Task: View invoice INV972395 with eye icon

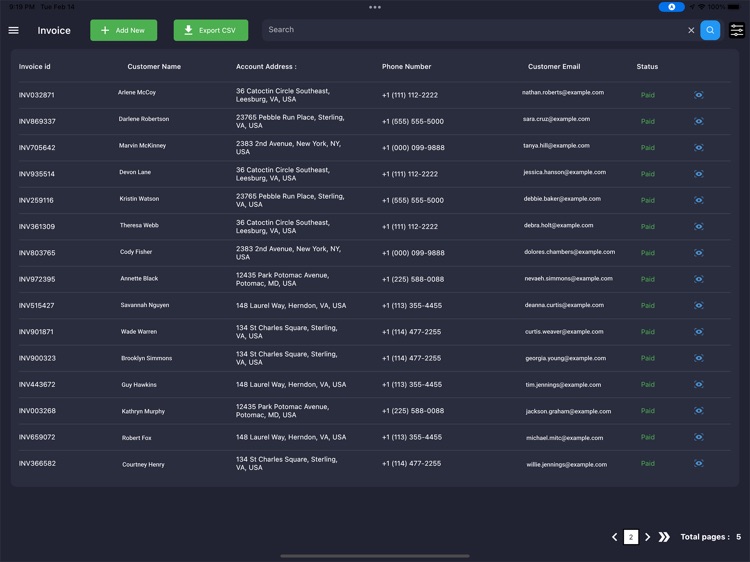Action: point(698,279)
